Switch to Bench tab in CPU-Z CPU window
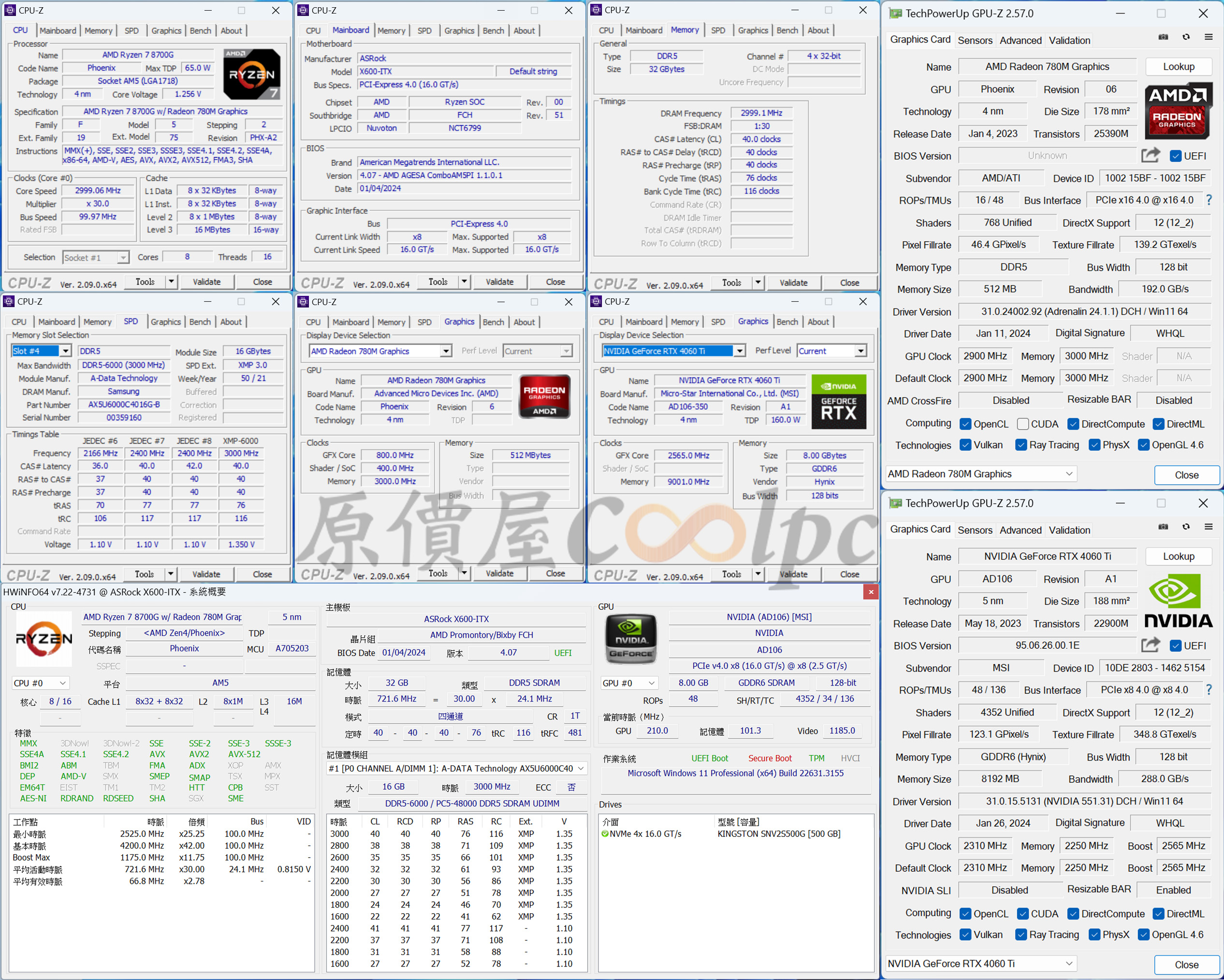 coord(201,30)
